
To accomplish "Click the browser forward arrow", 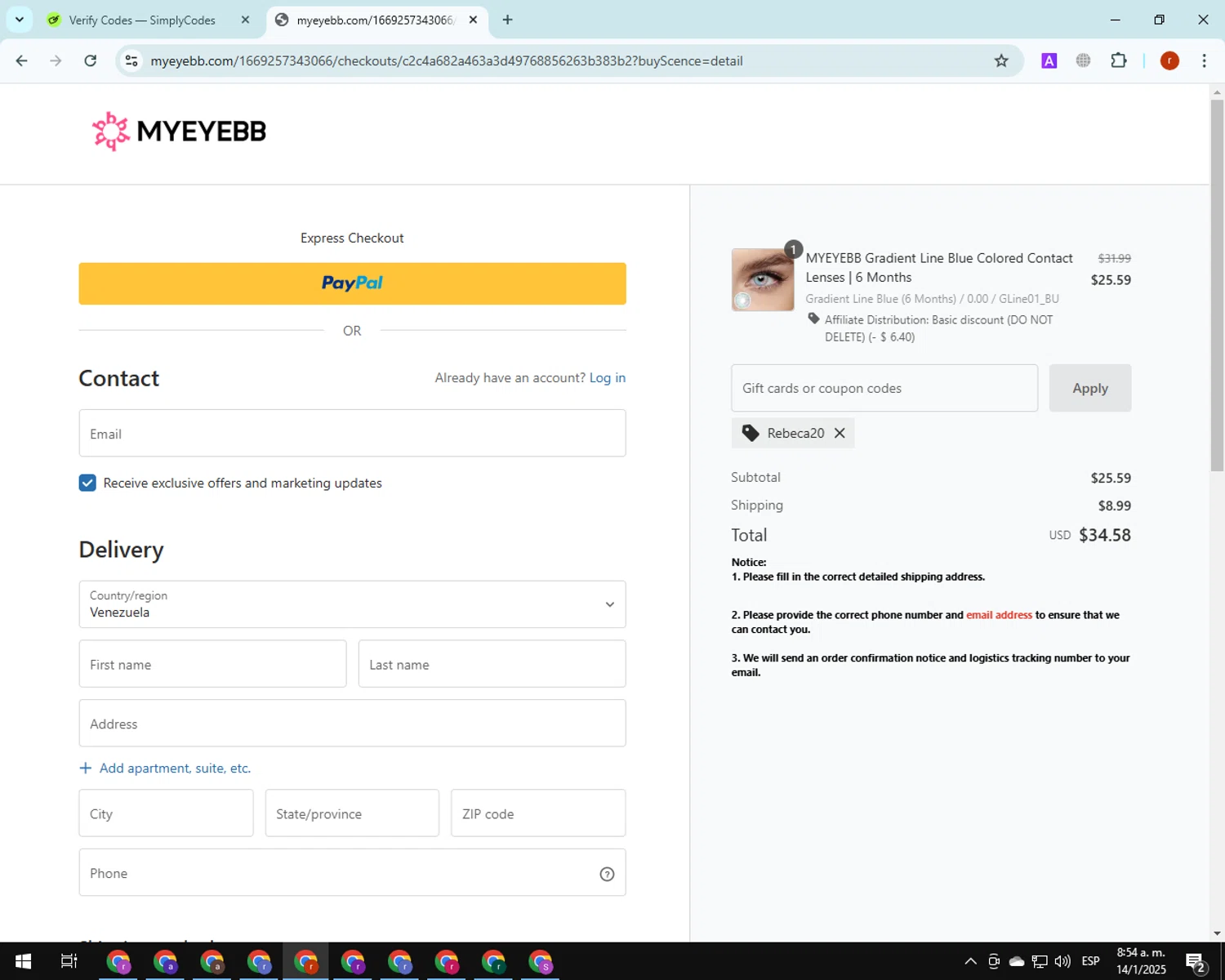I will (x=56, y=60).
